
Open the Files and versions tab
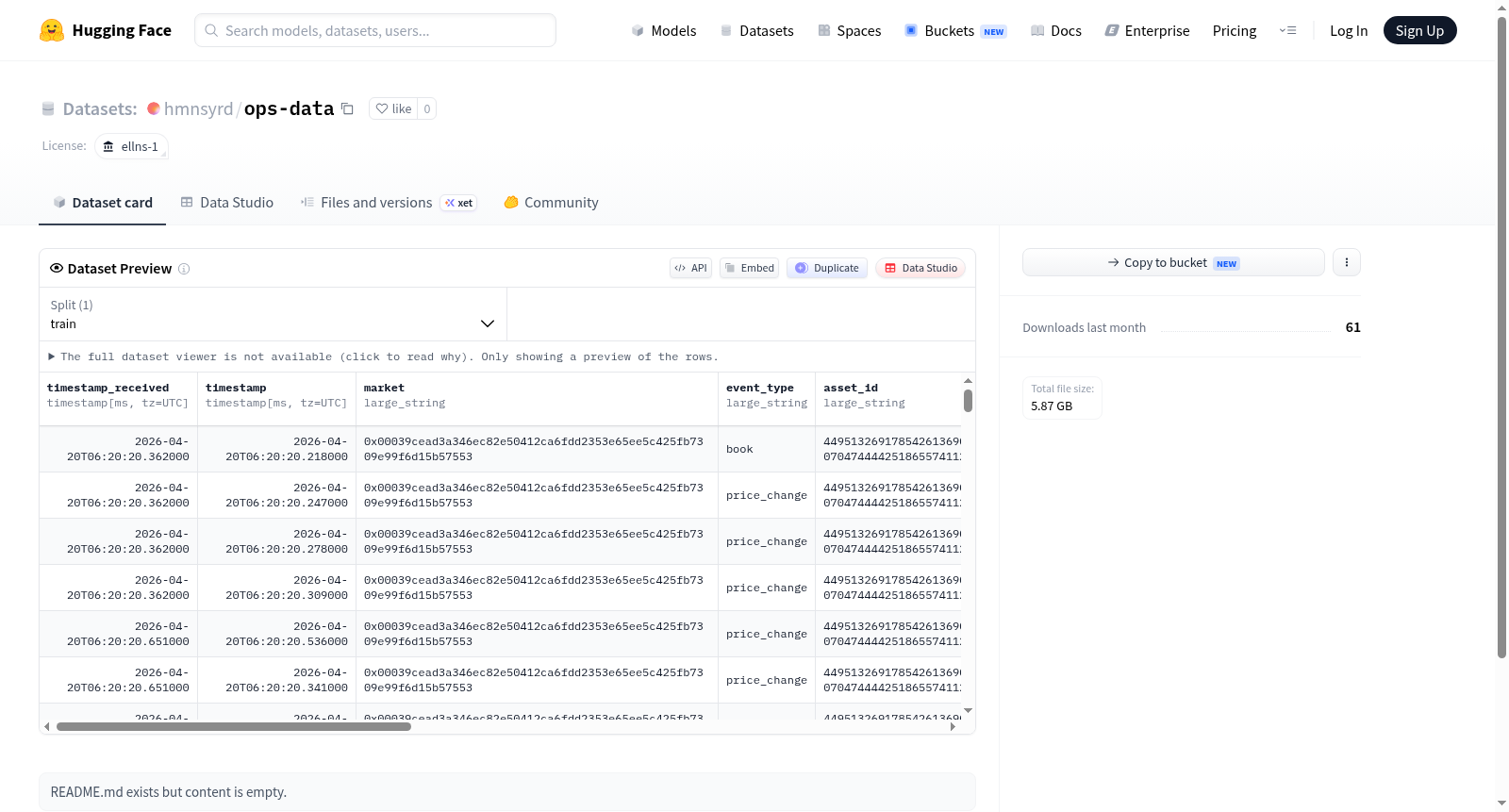pos(389,203)
